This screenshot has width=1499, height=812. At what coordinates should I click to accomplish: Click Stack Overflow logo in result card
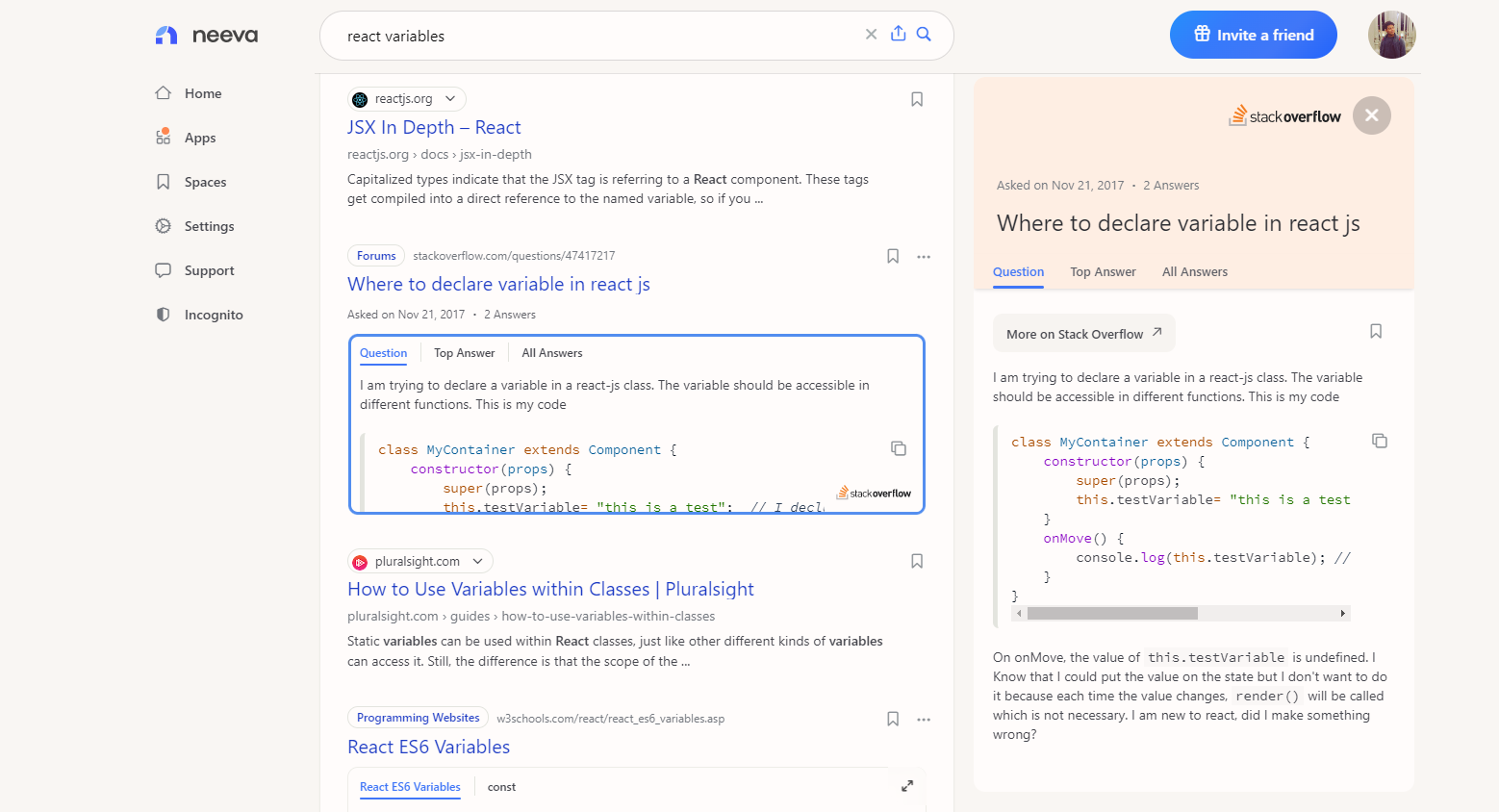(874, 493)
